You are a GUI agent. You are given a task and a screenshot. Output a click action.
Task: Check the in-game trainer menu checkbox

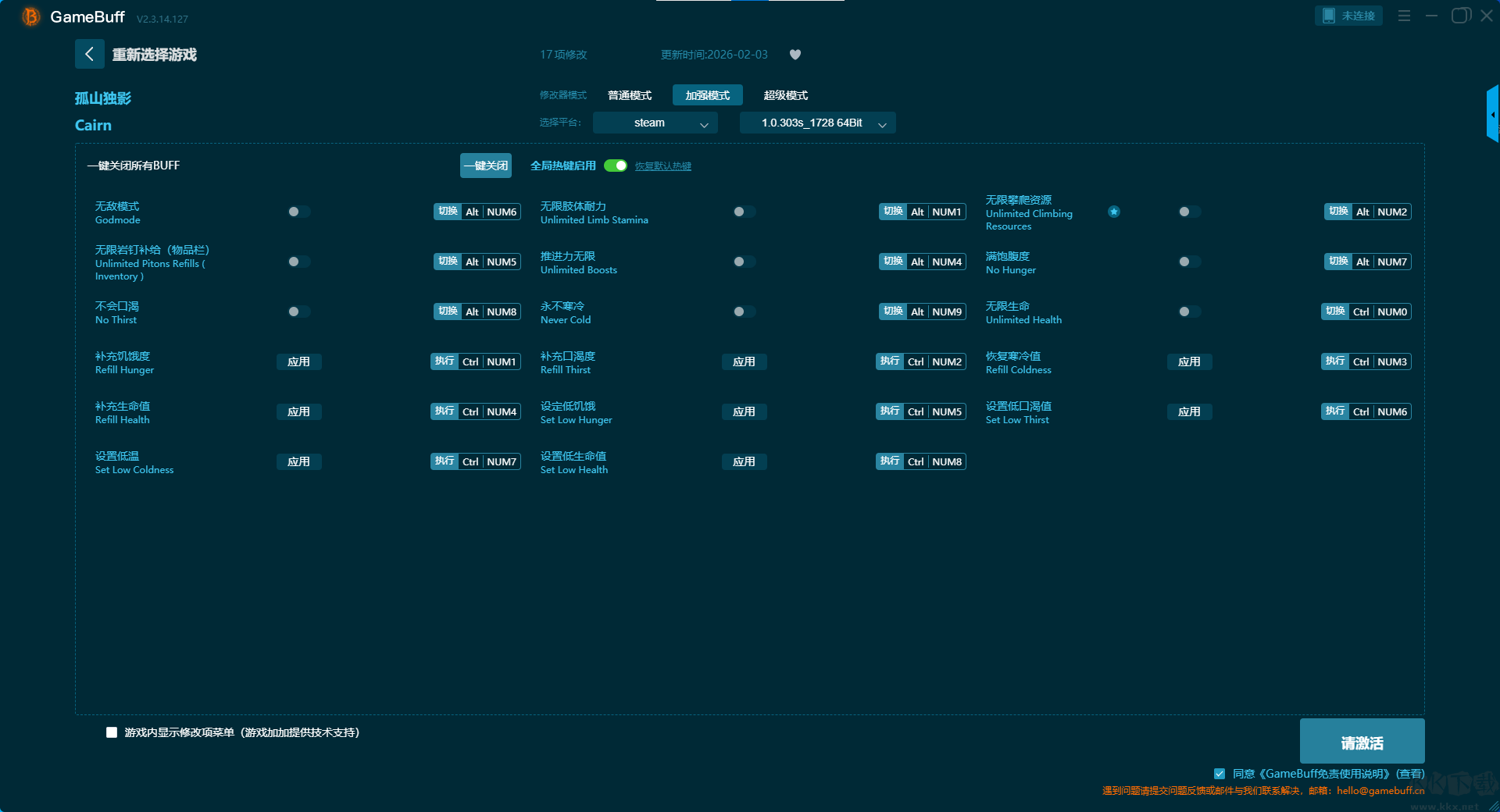click(x=112, y=732)
